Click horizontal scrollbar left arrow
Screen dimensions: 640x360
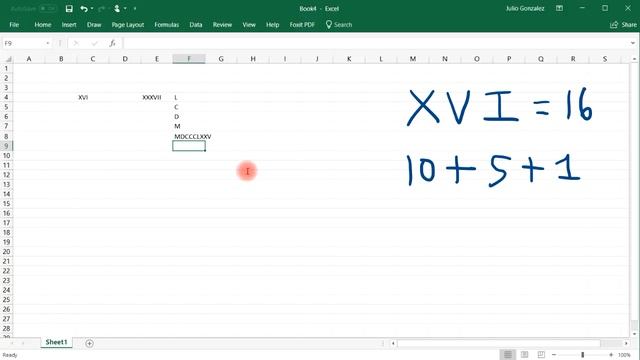tap(393, 344)
